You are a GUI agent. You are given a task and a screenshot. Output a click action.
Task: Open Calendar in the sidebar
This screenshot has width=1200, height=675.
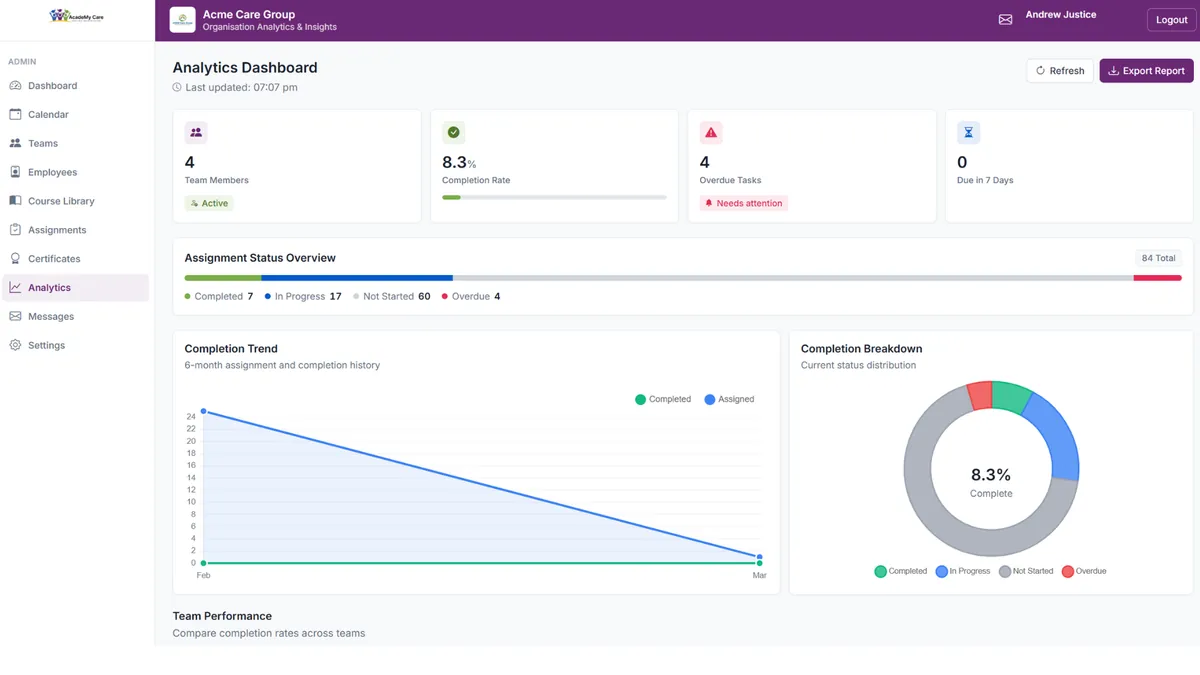click(x=76, y=115)
